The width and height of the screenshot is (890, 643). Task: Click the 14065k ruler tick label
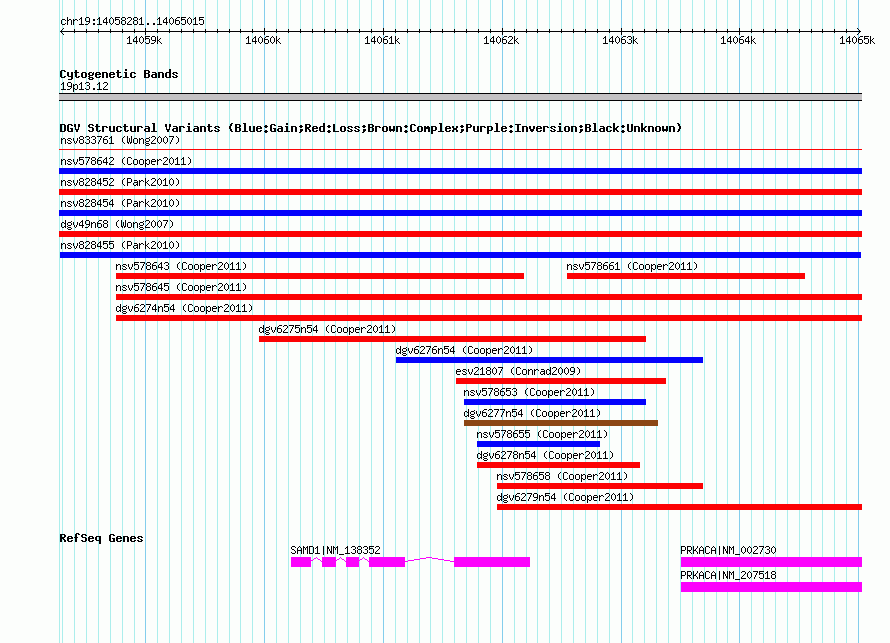[857, 40]
